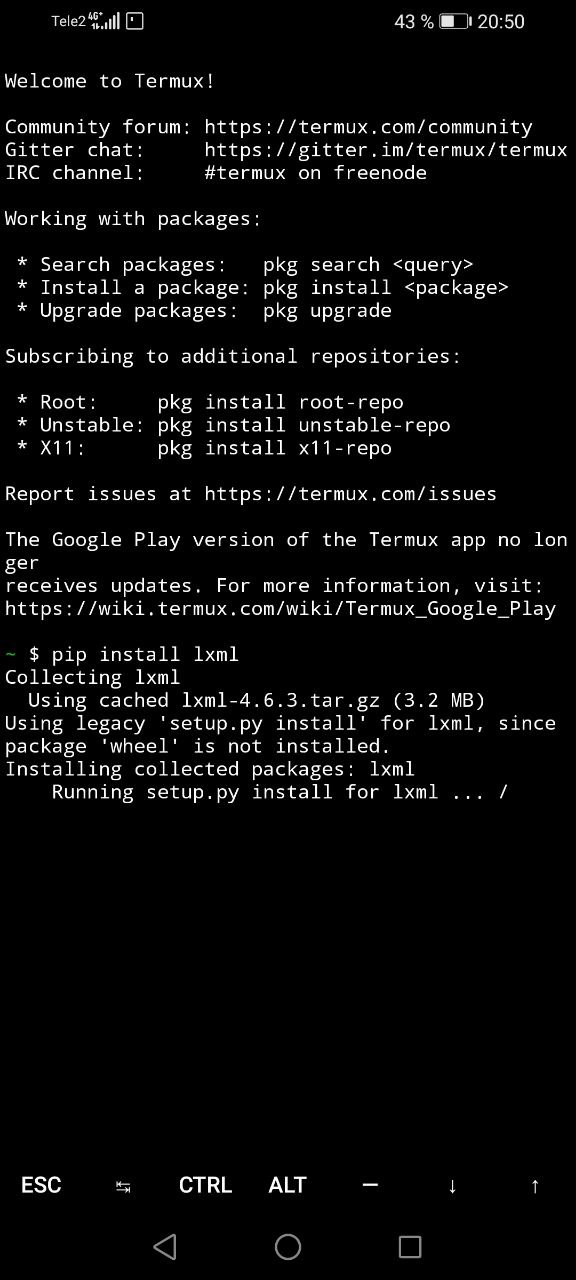576x1280 pixels.
Task: Tap Android recent apps square button
Action: coord(410,1246)
